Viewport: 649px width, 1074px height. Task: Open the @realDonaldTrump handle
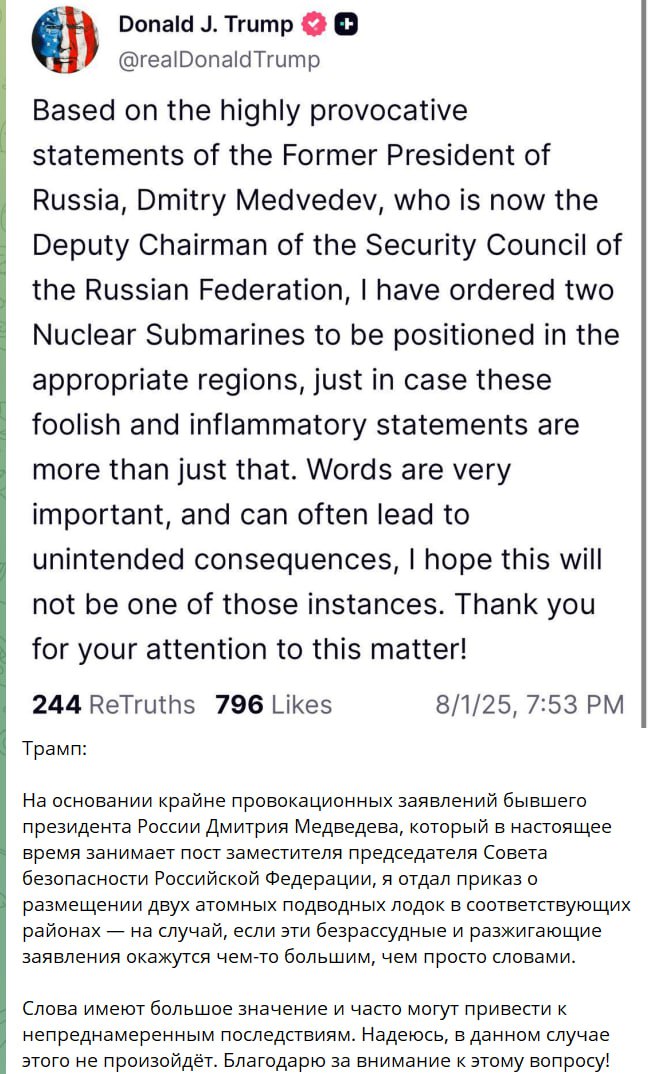pyautogui.click(x=219, y=60)
